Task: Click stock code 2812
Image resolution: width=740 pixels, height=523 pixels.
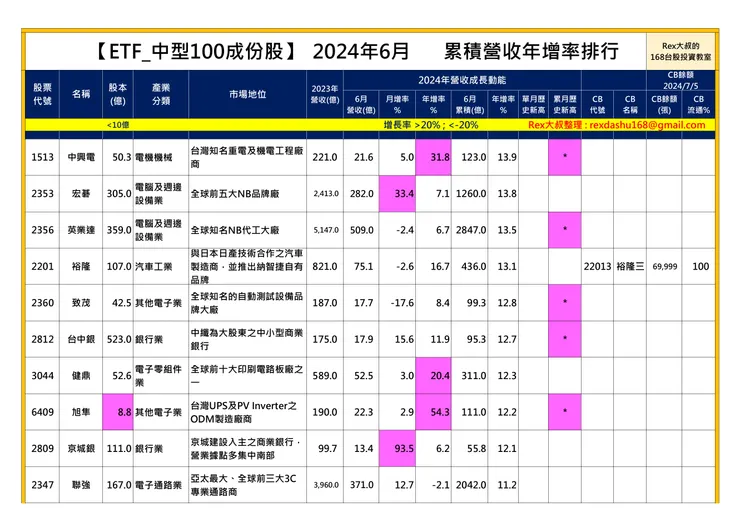Action: [42, 339]
